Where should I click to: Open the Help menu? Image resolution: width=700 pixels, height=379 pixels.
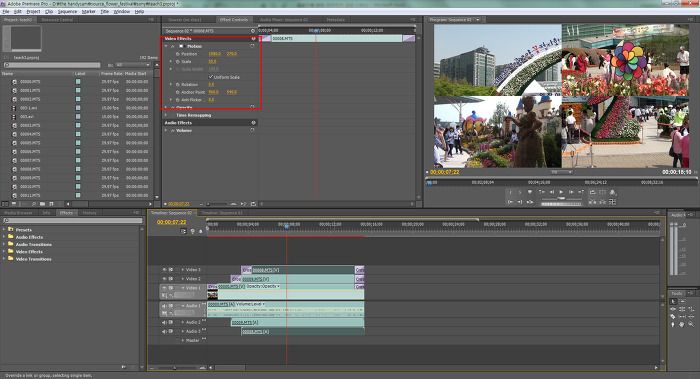(139, 12)
